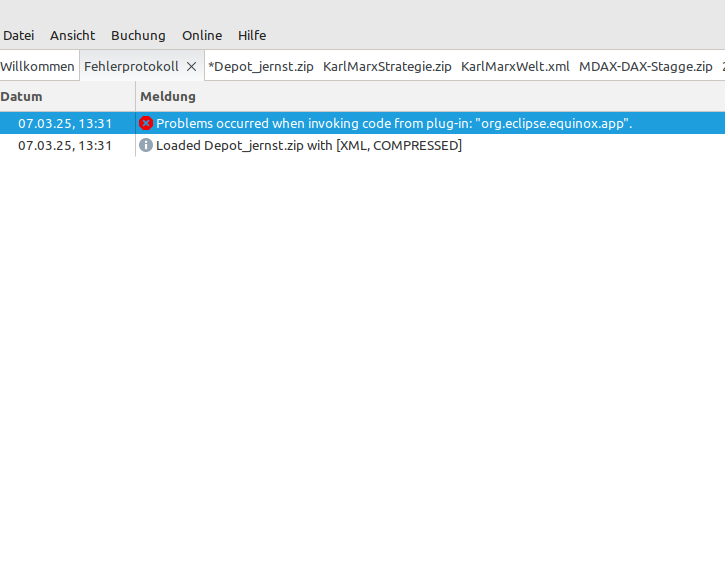Open the Ansicht menu

[73, 35]
